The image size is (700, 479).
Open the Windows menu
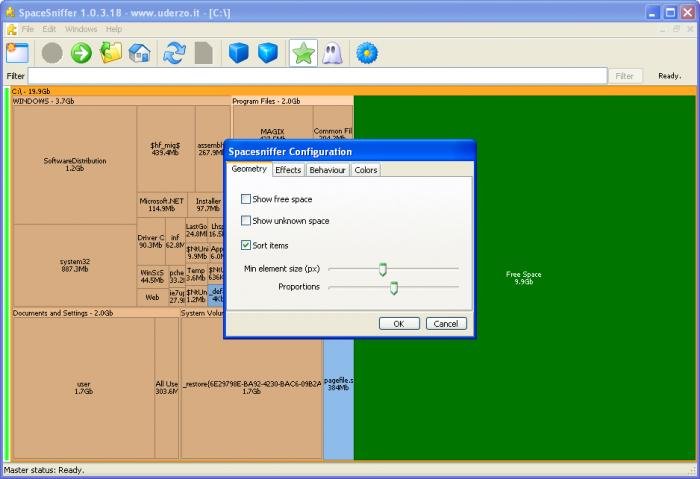pos(81,29)
